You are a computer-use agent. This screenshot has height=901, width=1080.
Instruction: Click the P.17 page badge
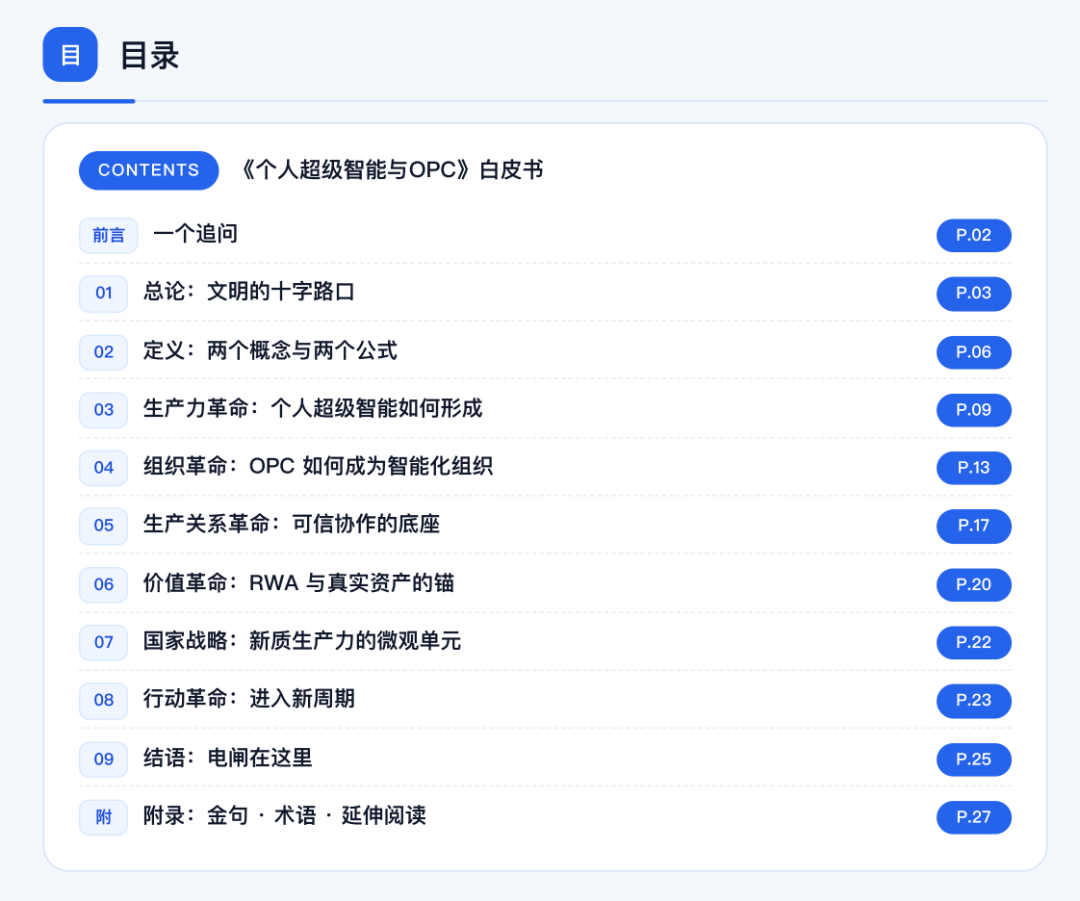(974, 526)
